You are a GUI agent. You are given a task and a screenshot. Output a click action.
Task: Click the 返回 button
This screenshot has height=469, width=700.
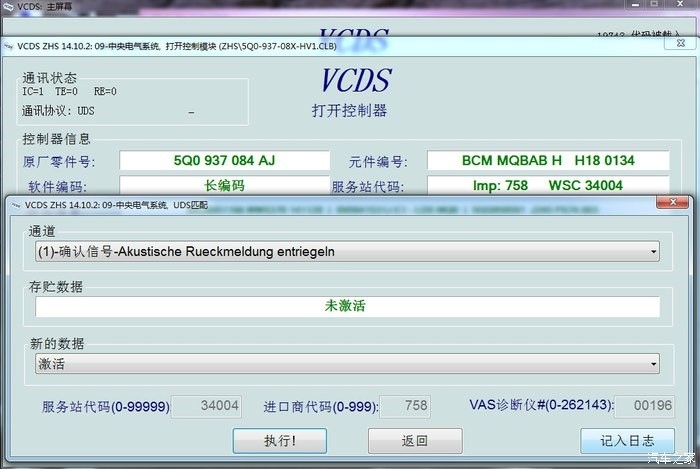(415, 440)
